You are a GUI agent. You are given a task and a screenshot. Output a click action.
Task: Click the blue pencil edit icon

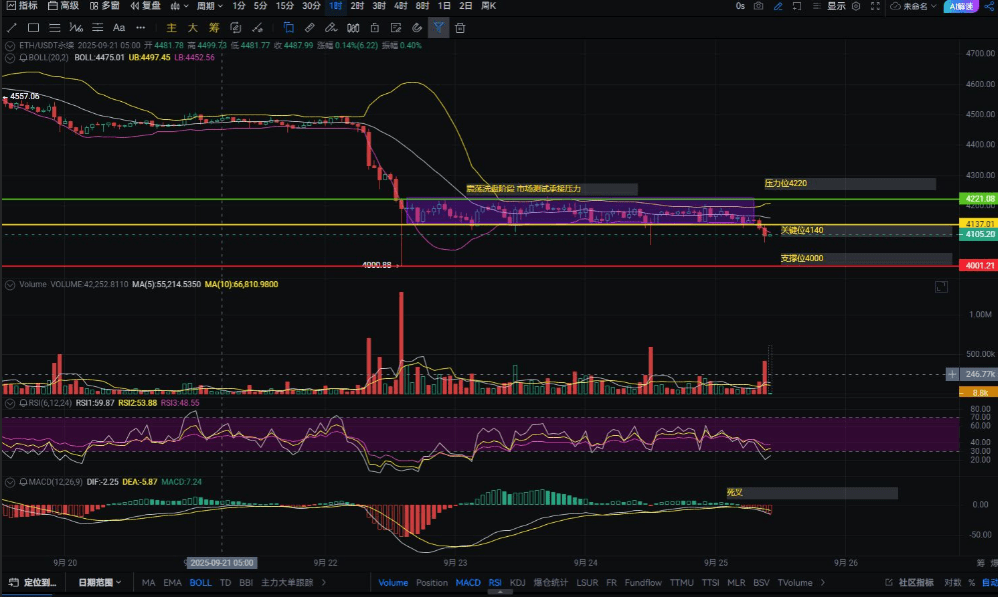tap(778, 6)
